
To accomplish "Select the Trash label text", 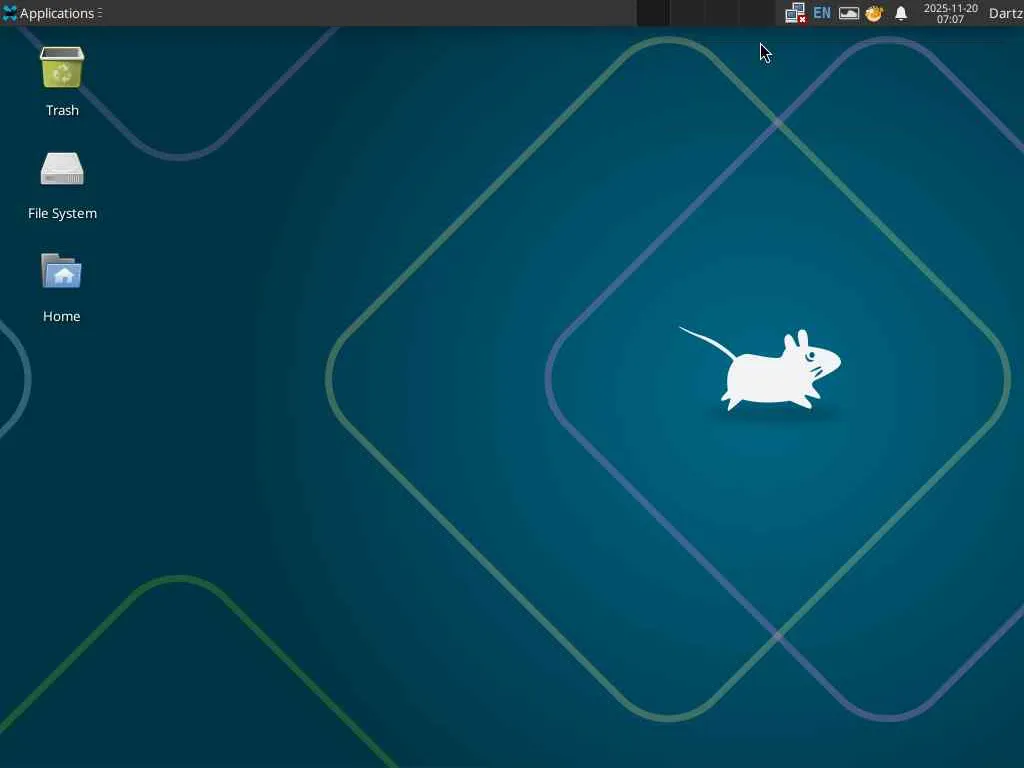I will (x=62, y=110).
